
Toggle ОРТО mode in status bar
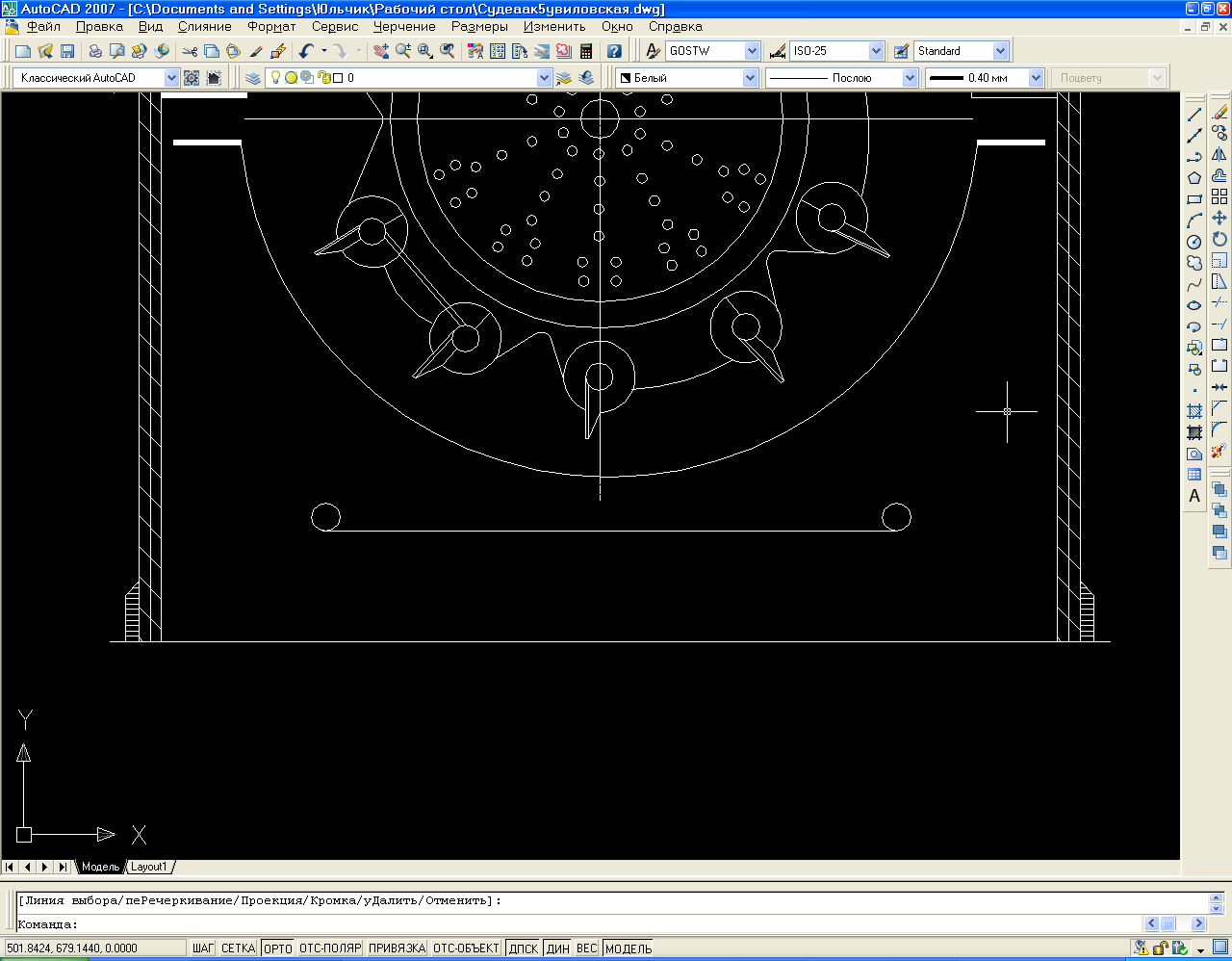pos(277,948)
